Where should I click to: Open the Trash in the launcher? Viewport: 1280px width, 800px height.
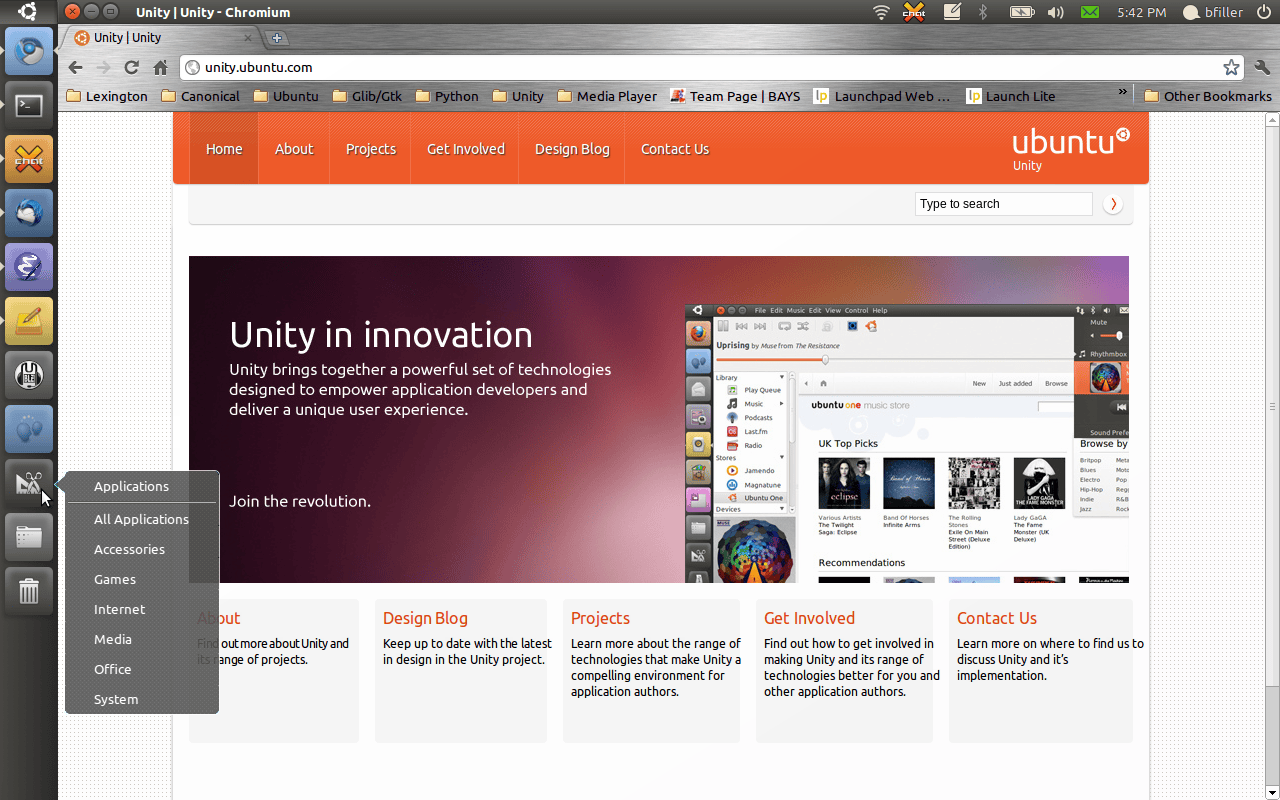(x=29, y=591)
